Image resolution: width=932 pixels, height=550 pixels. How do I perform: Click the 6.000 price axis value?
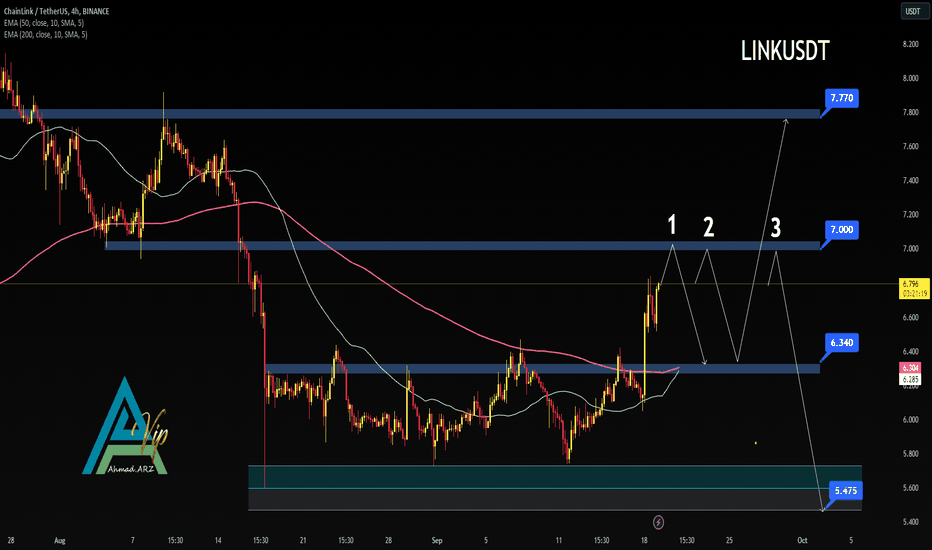(x=910, y=420)
